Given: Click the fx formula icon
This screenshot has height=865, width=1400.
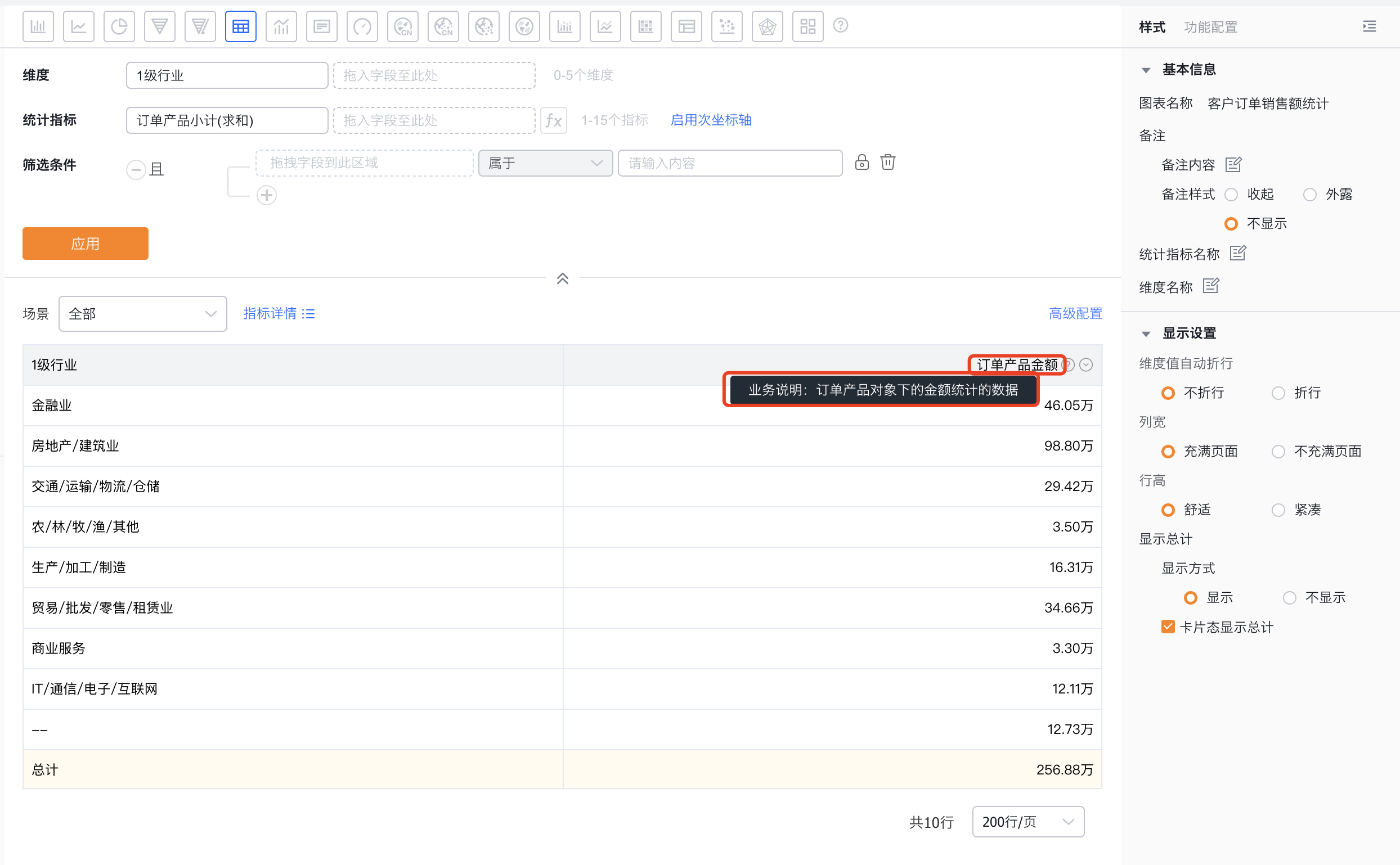Looking at the screenshot, I should [x=553, y=120].
